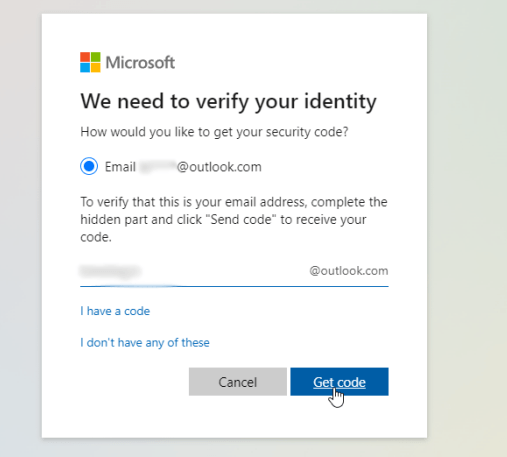Click the Microsoft logo icon
The width and height of the screenshot is (507, 457).
coord(90,62)
